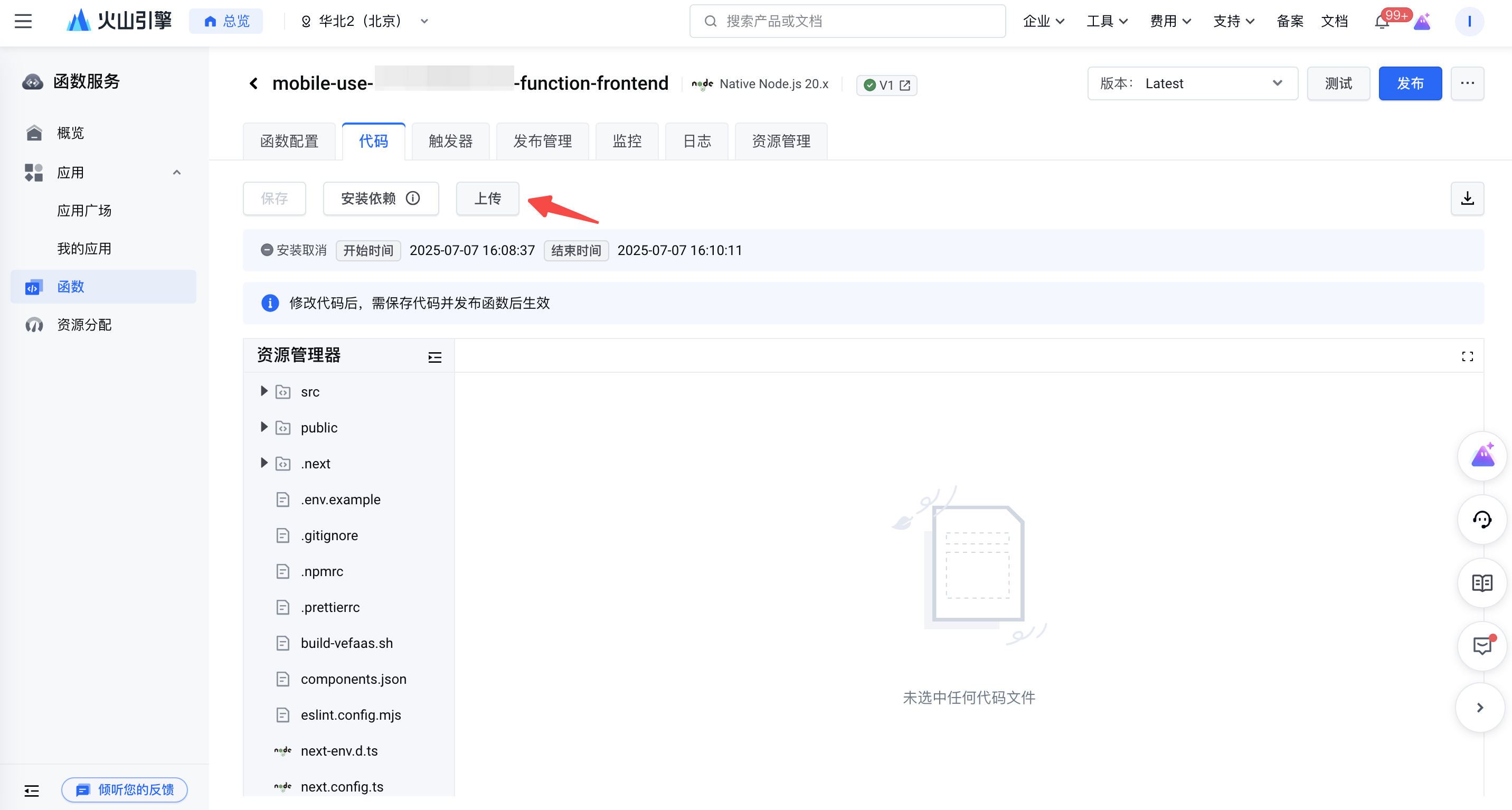
Task: Switch to the 触发器 tab
Action: tap(450, 141)
